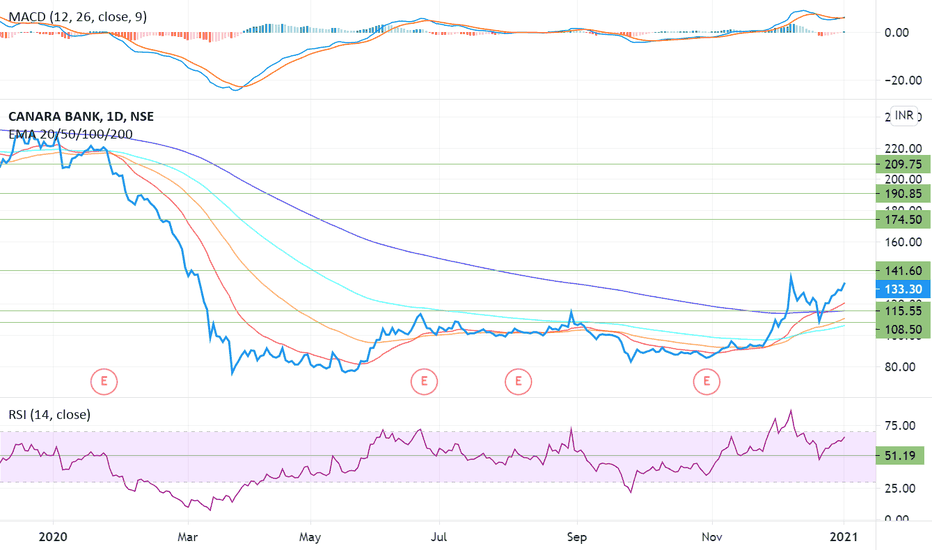
Task: Click the late June earnings E marker
Action: pyautogui.click(x=424, y=381)
